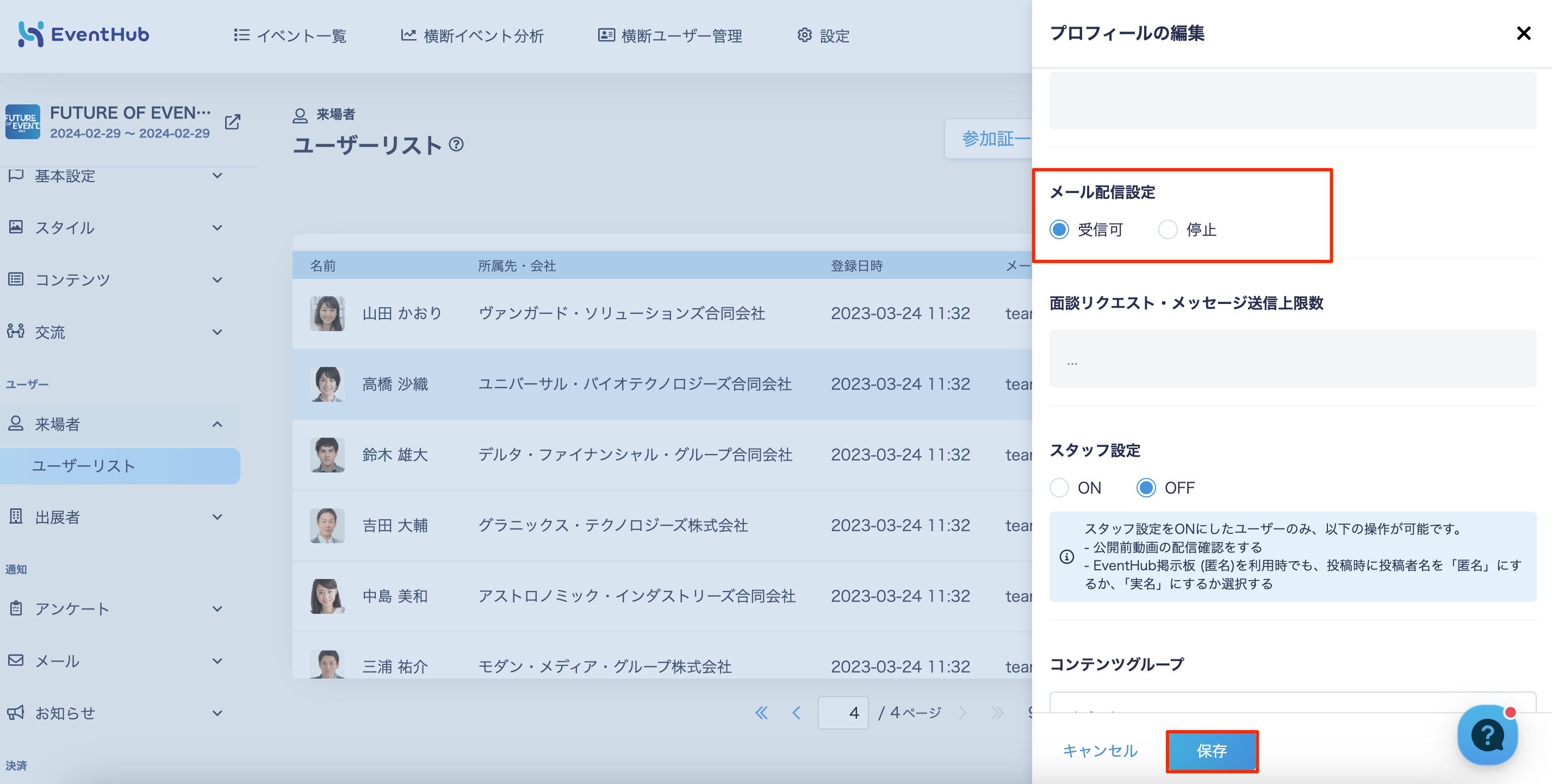Go to first page with double-left arrow

tap(761, 713)
